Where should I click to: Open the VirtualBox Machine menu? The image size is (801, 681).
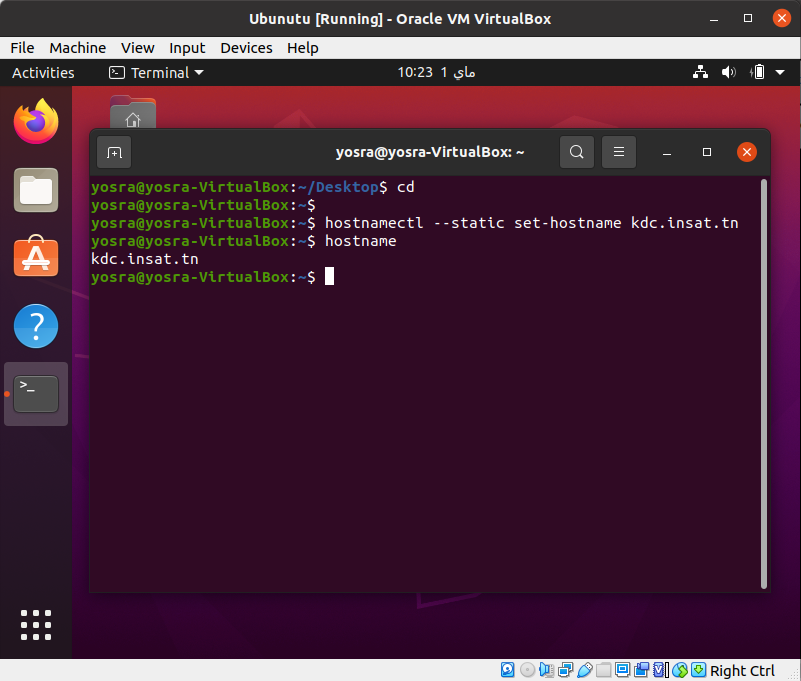point(78,48)
